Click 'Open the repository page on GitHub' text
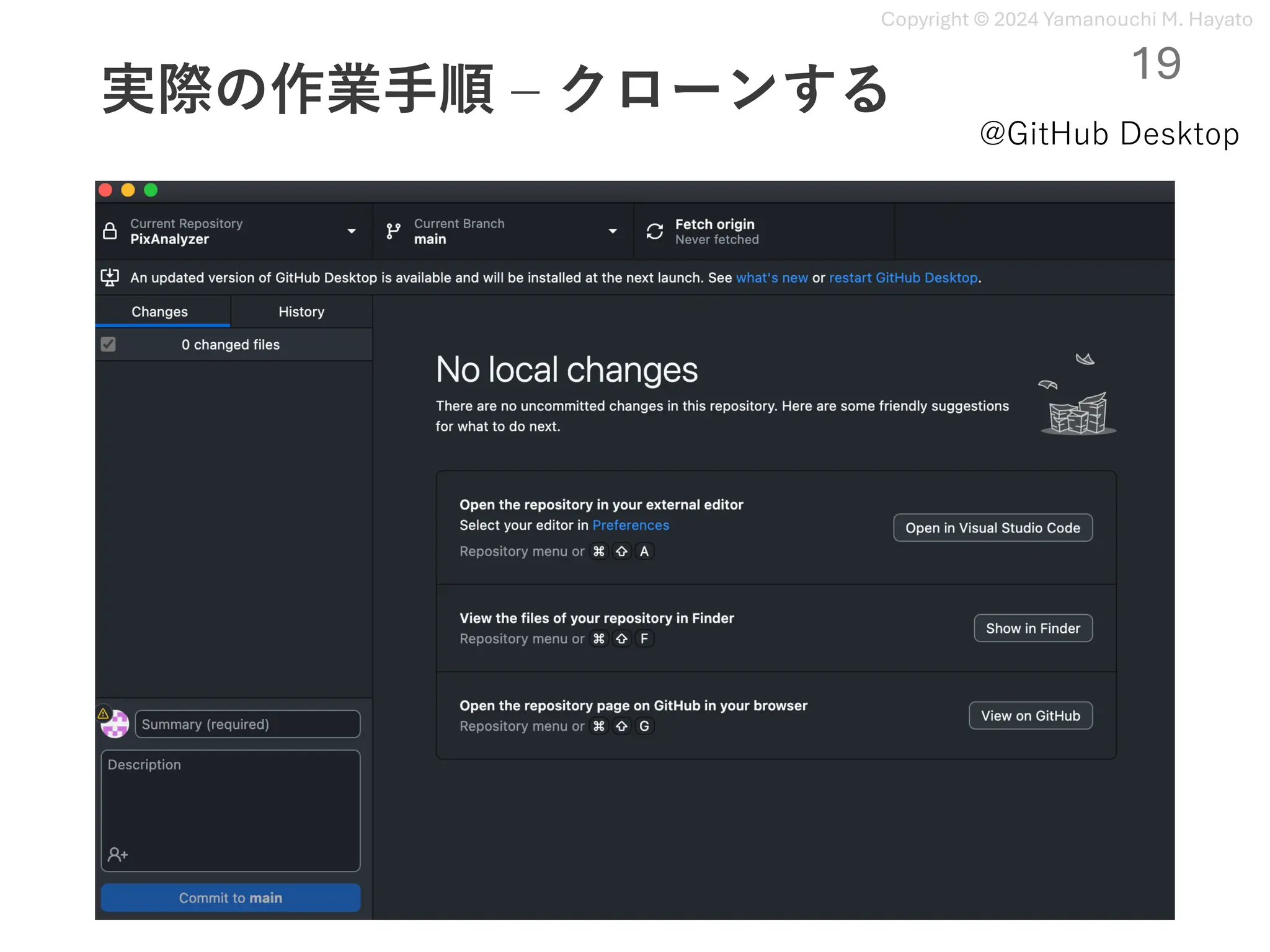Screen dimensions: 1270x952 (x=633, y=705)
